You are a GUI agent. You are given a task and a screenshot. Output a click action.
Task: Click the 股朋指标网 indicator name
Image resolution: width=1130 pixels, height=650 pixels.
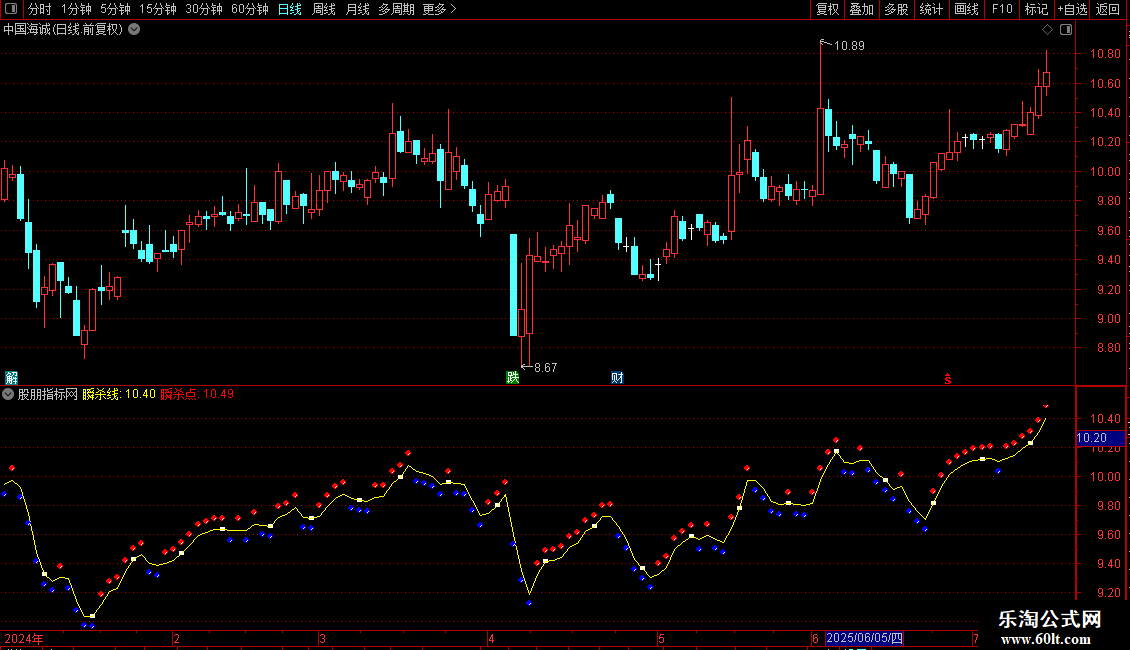pyautogui.click(x=48, y=394)
